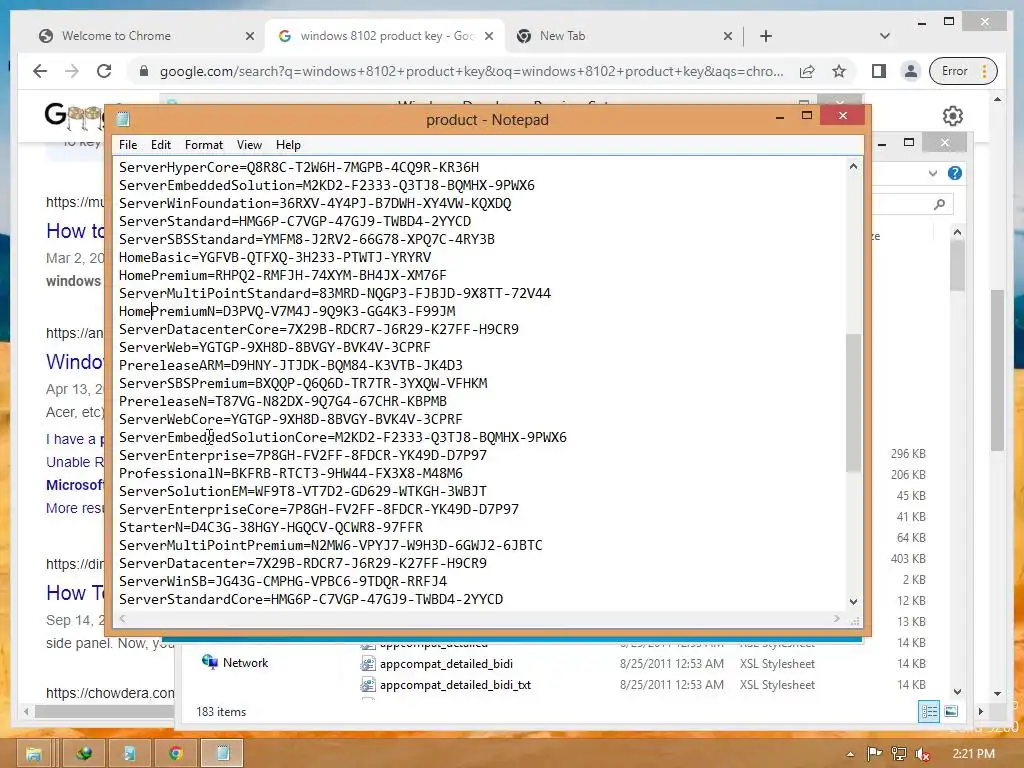Reload the Chrome page

(104, 71)
